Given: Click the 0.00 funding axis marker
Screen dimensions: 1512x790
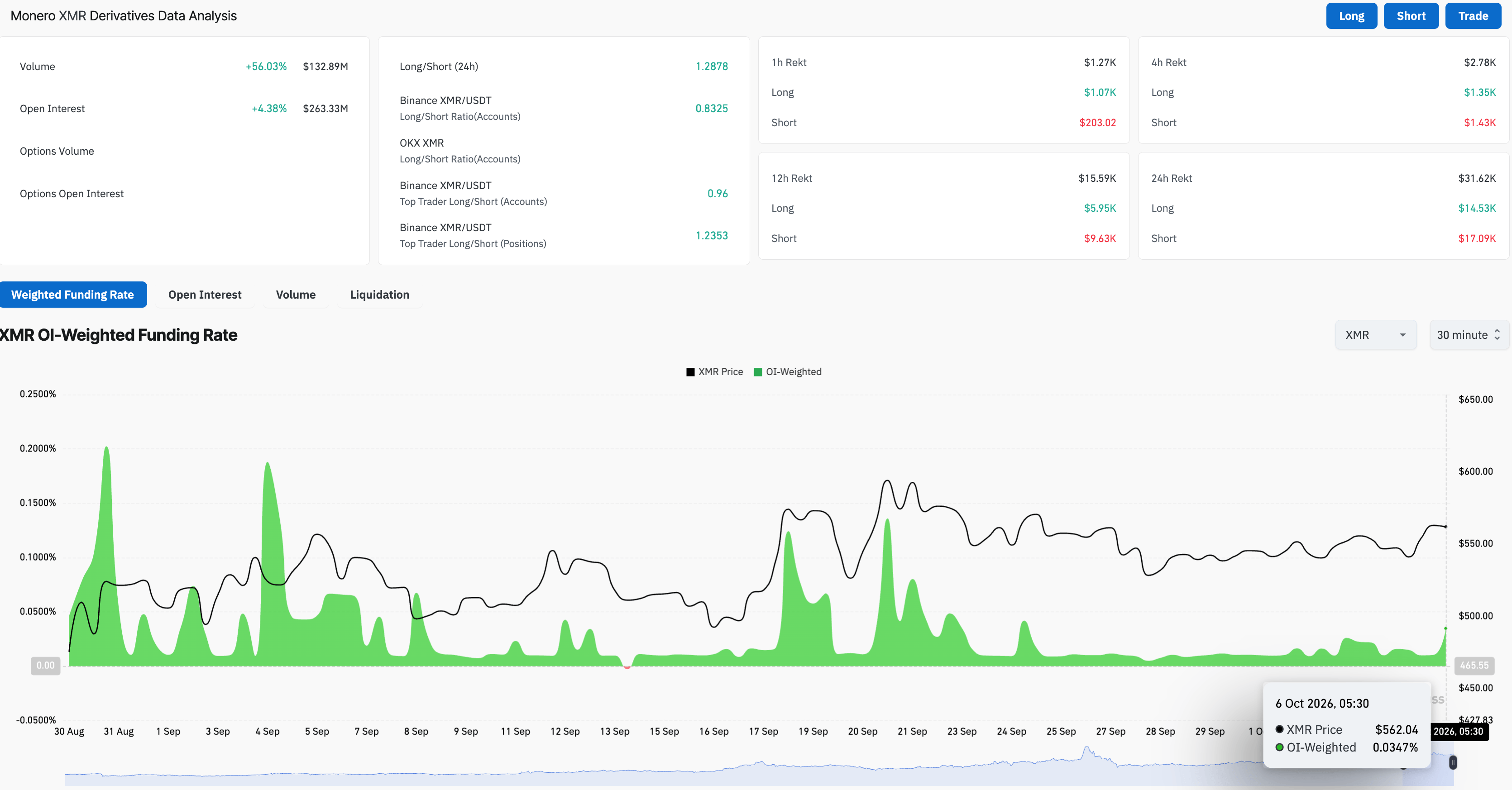Looking at the screenshot, I should (45, 666).
